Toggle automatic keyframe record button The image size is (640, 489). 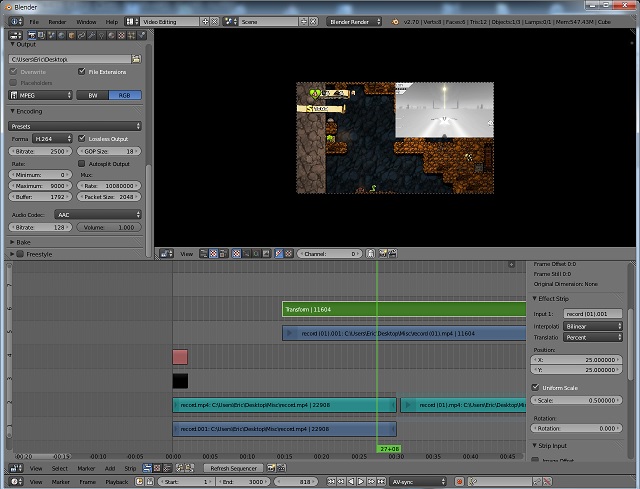(x=459, y=482)
